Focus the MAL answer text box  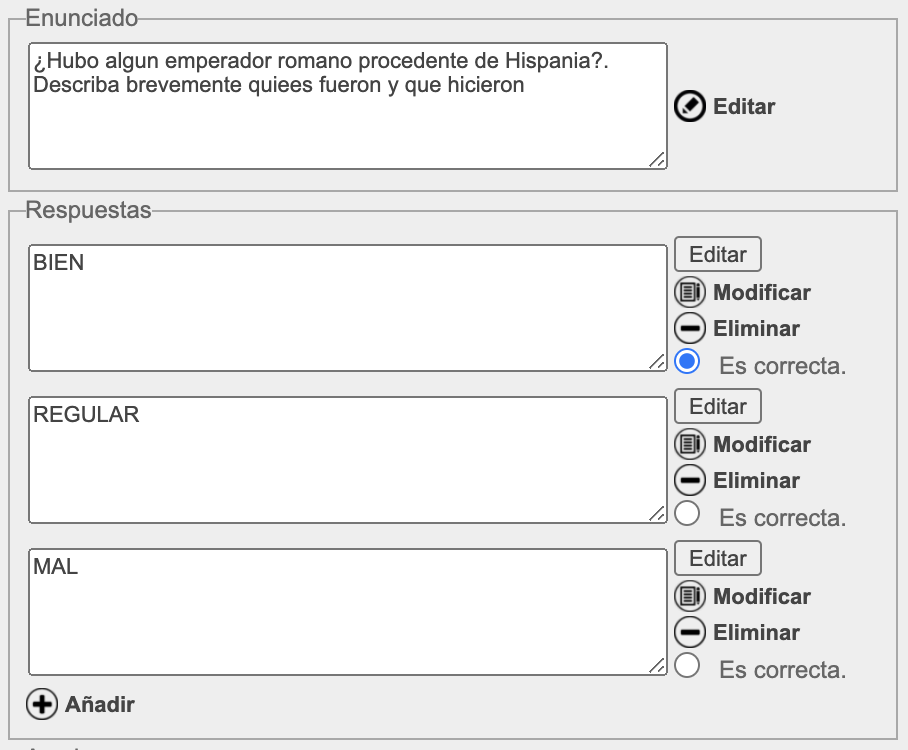[x=347, y=612]
